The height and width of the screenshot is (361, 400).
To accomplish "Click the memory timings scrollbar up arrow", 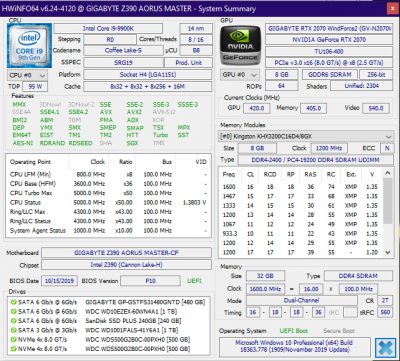I will click(x=387, y=173).
